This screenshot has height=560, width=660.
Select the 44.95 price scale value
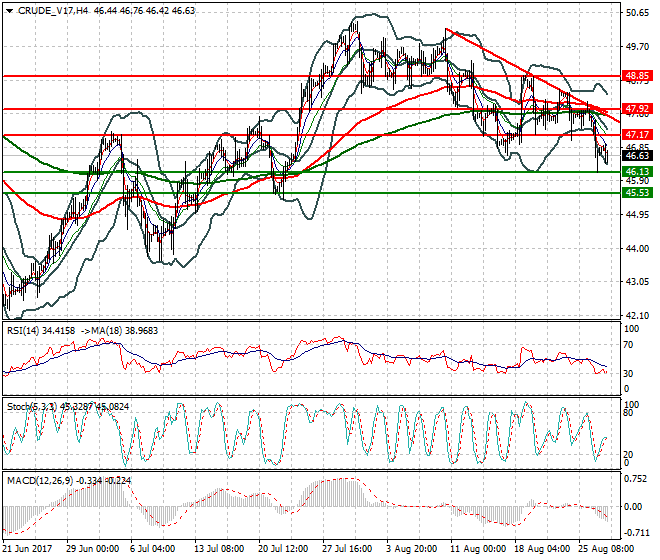click(x=637, y=215)
